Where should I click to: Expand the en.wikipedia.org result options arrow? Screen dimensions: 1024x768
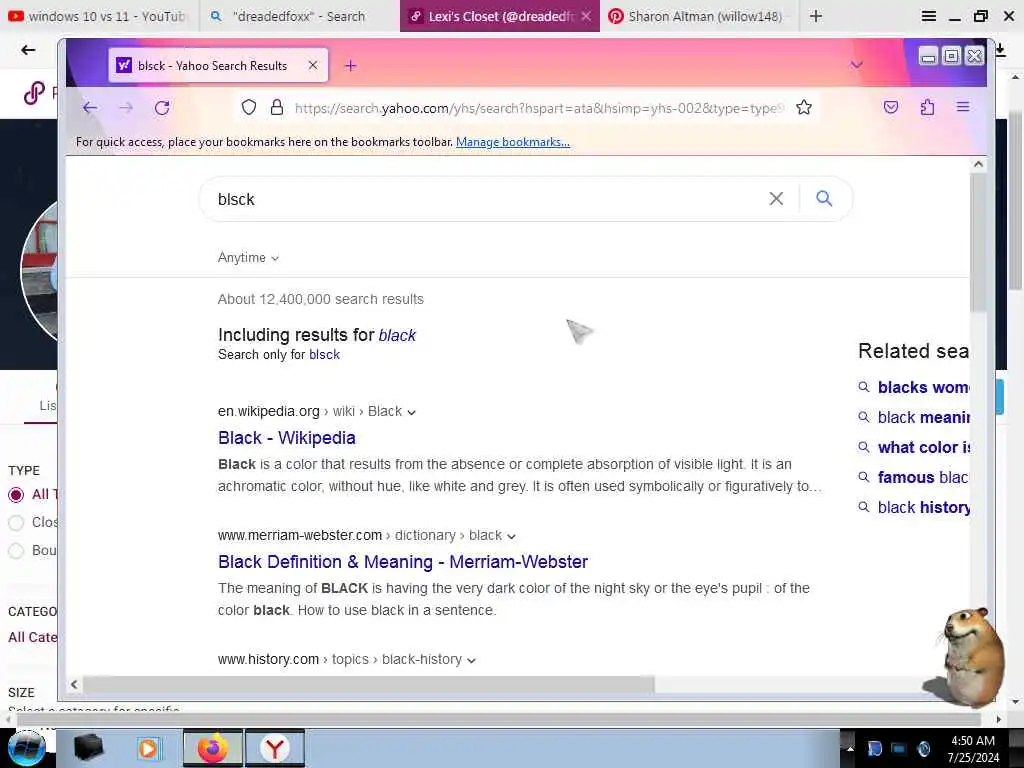411,412
